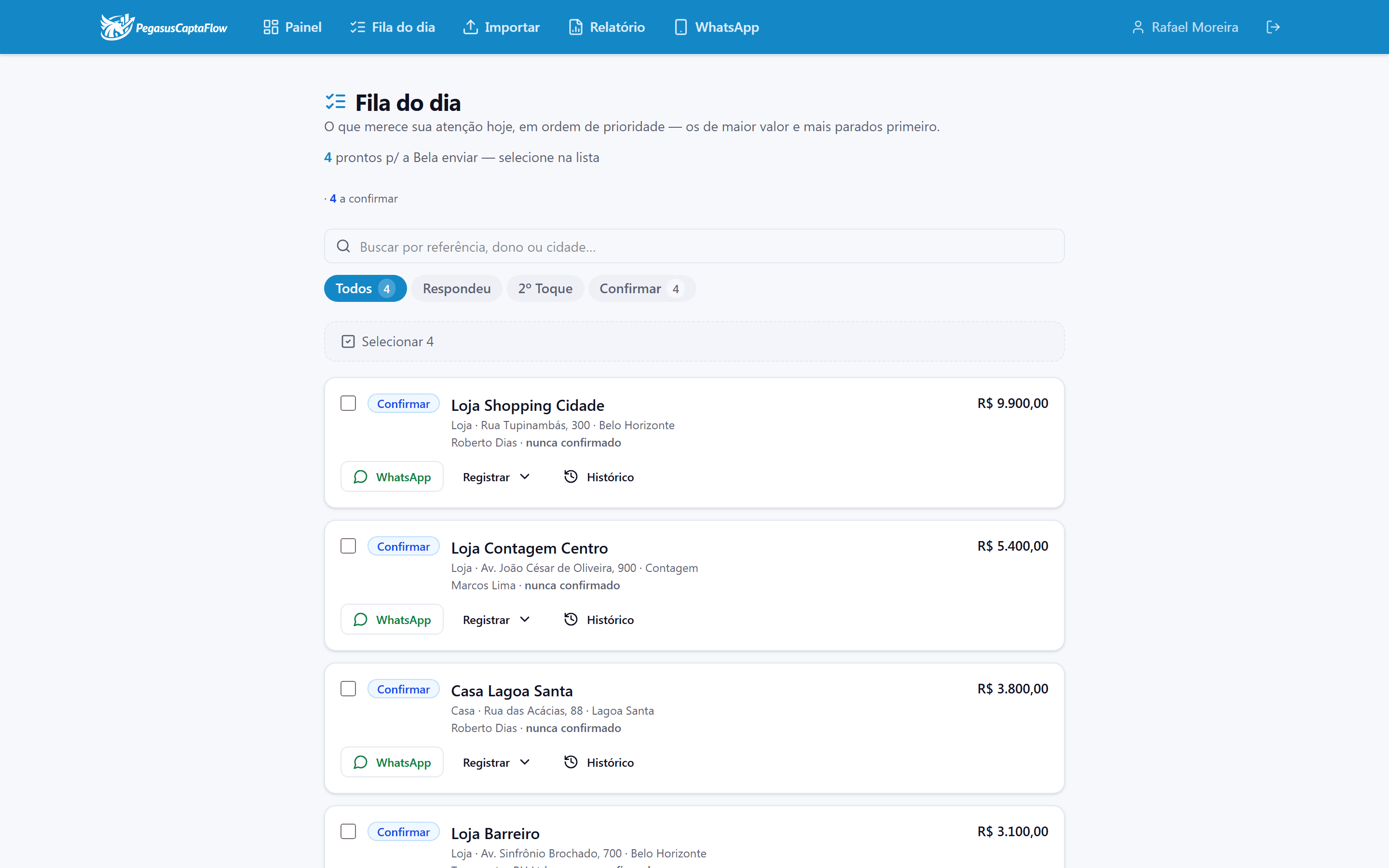
Task: Click the Confirmar badge on Loja Contagem Centro
Action: [x=404, y=546]
